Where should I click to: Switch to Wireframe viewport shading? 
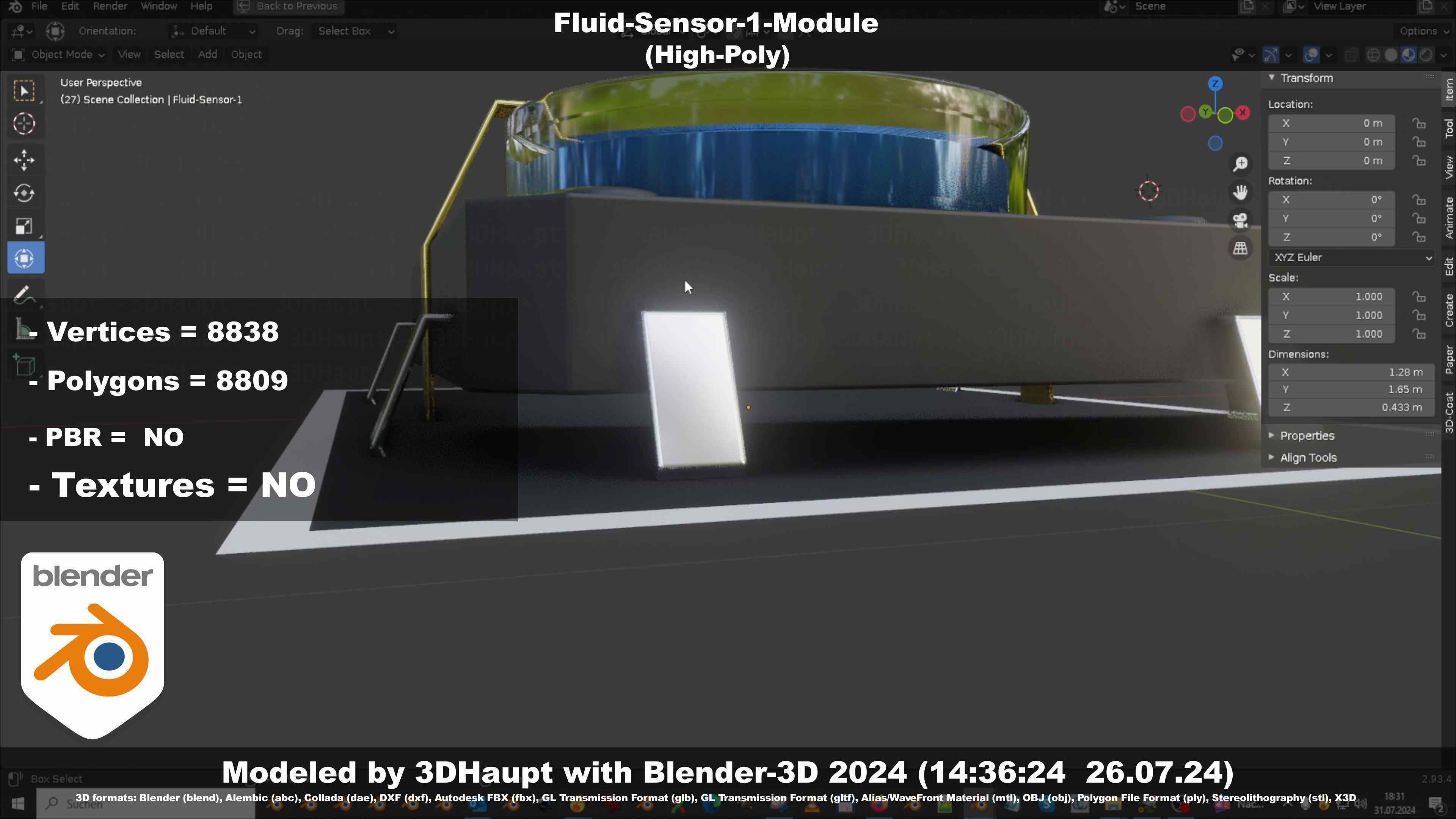coord(1372,55)
